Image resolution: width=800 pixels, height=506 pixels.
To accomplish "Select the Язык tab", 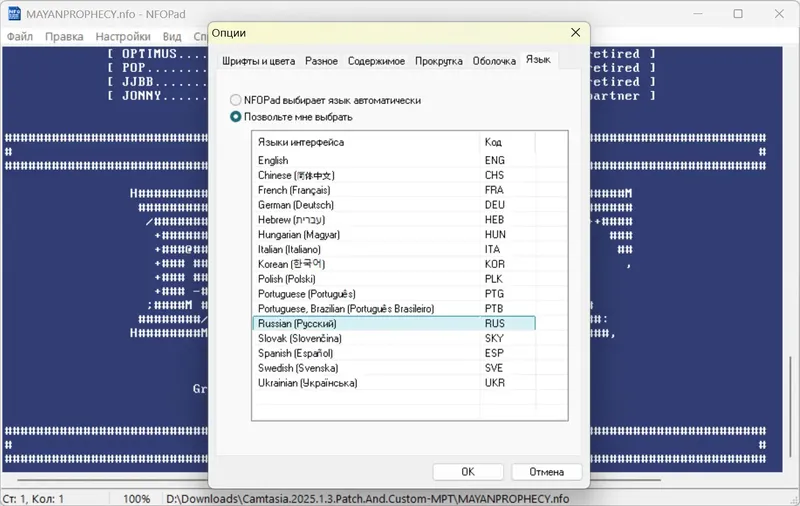I will 538,60.
